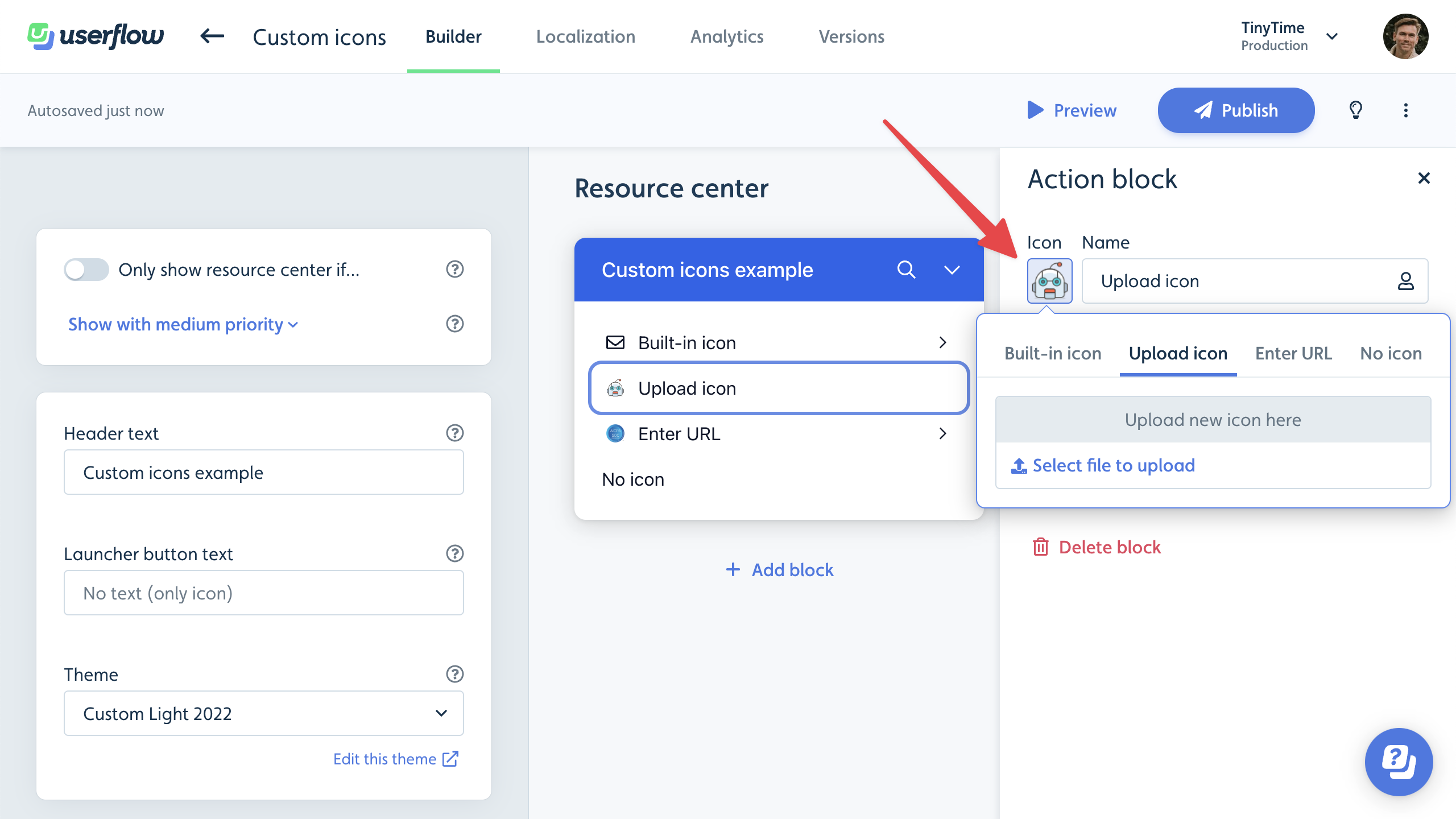
Task: Select Upload icon tab in icon picker
Action: (x=1178, y=353)
